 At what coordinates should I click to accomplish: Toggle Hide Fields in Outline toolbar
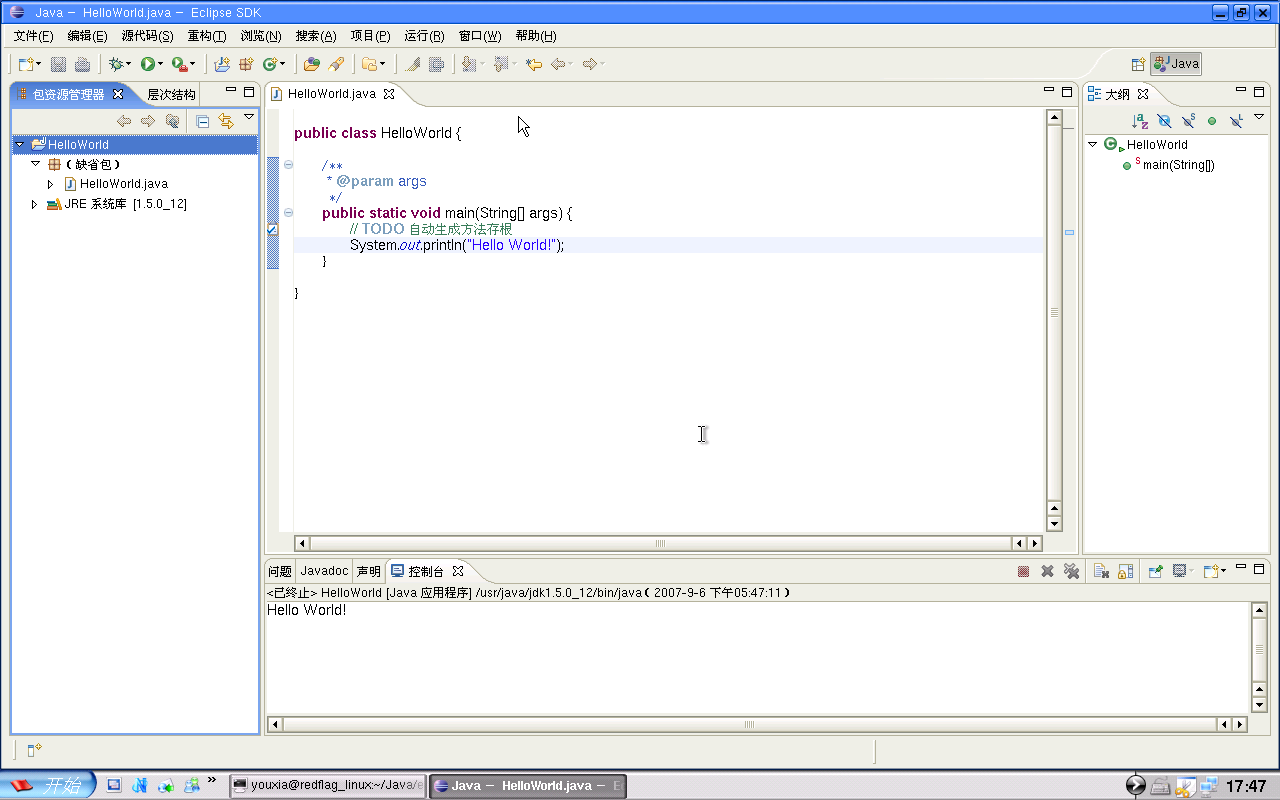(1164, 121)
